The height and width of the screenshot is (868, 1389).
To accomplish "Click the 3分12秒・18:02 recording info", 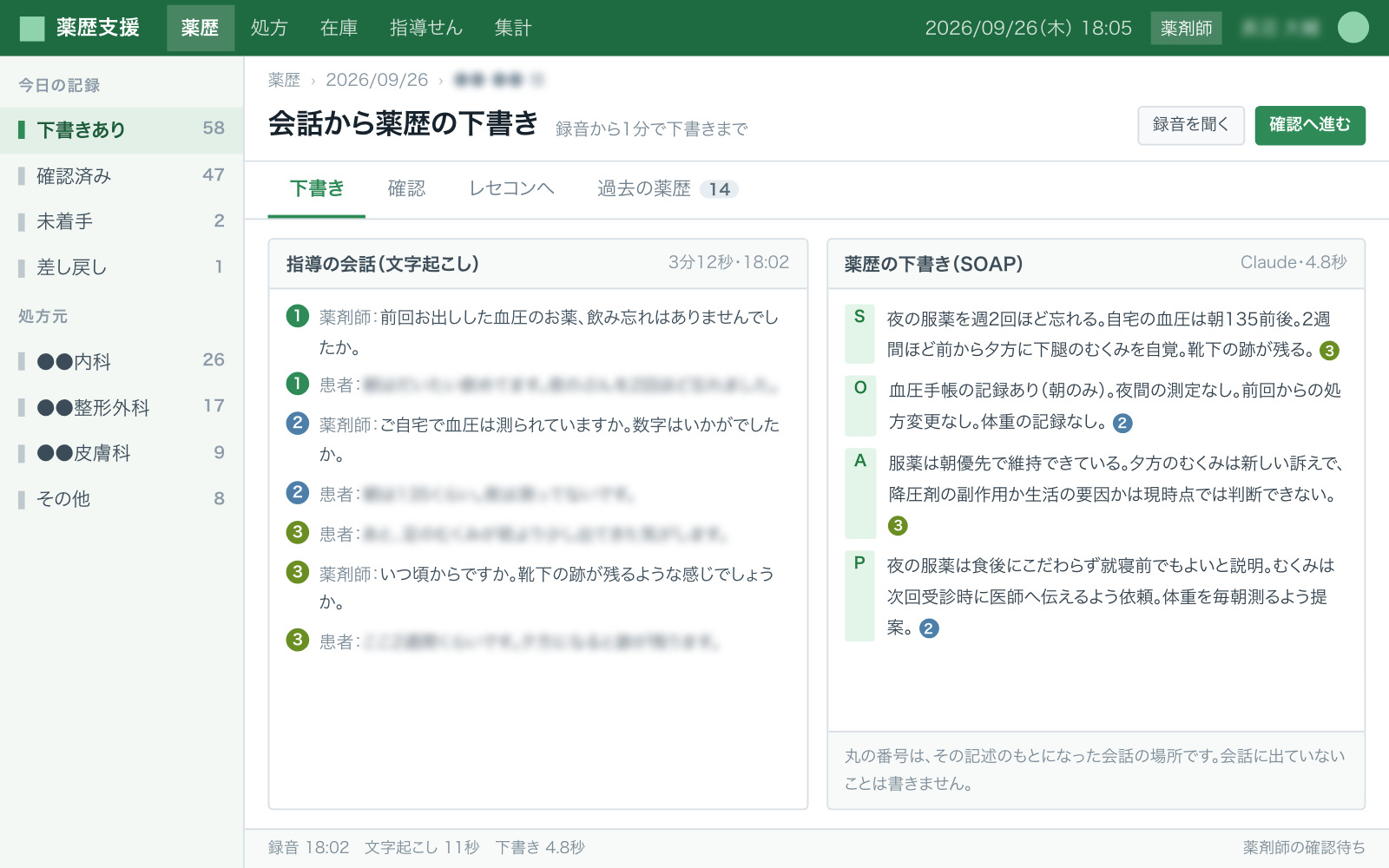I will tap(728, 263).
